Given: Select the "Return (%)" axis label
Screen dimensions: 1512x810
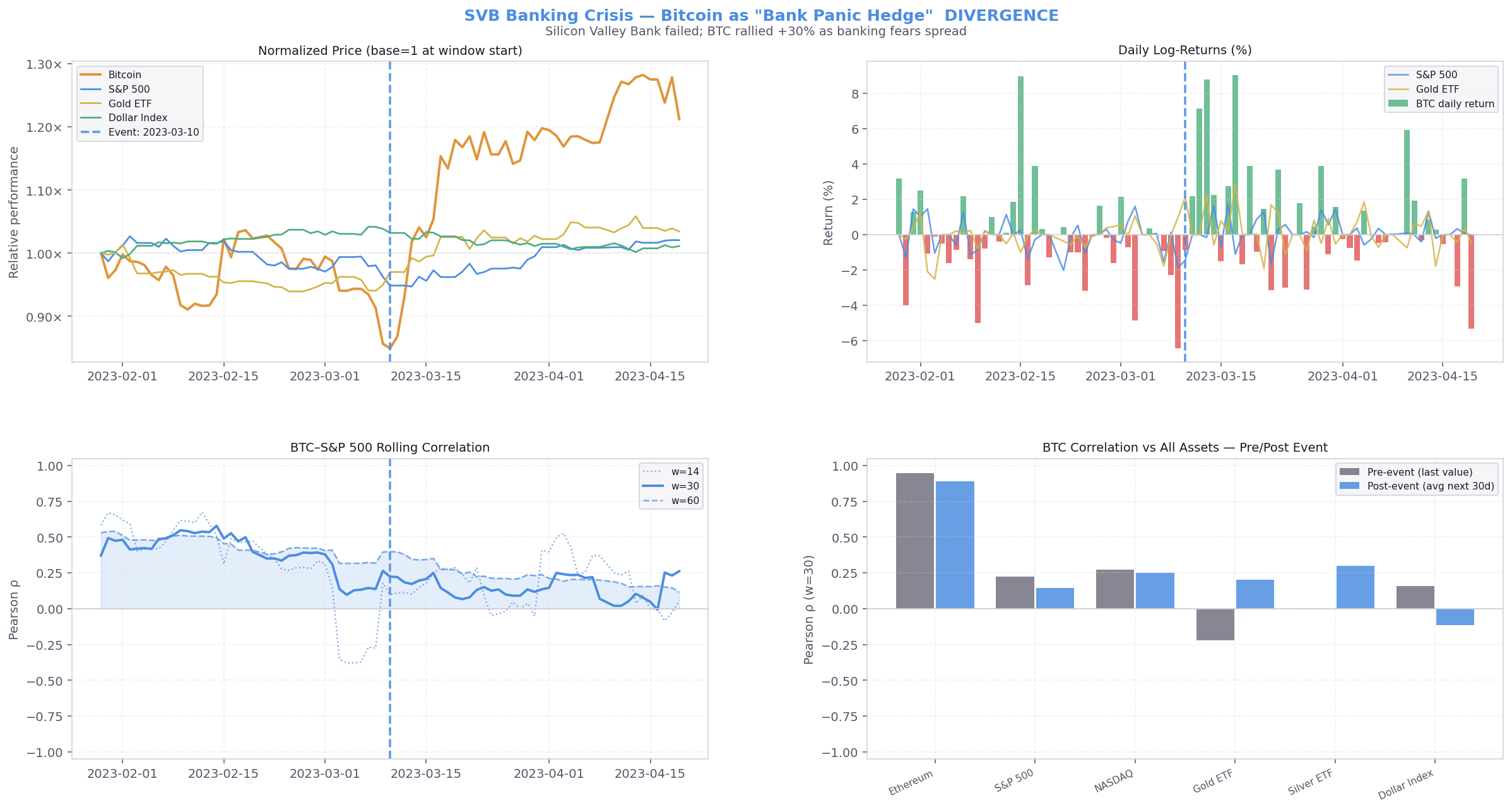Looking at the screenshot, I should pos(829,212).
